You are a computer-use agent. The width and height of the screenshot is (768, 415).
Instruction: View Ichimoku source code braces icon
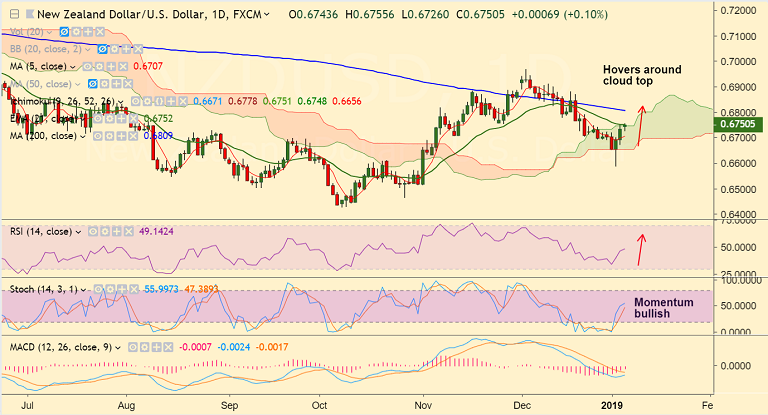pyautogui.click(x=159, y=101)
